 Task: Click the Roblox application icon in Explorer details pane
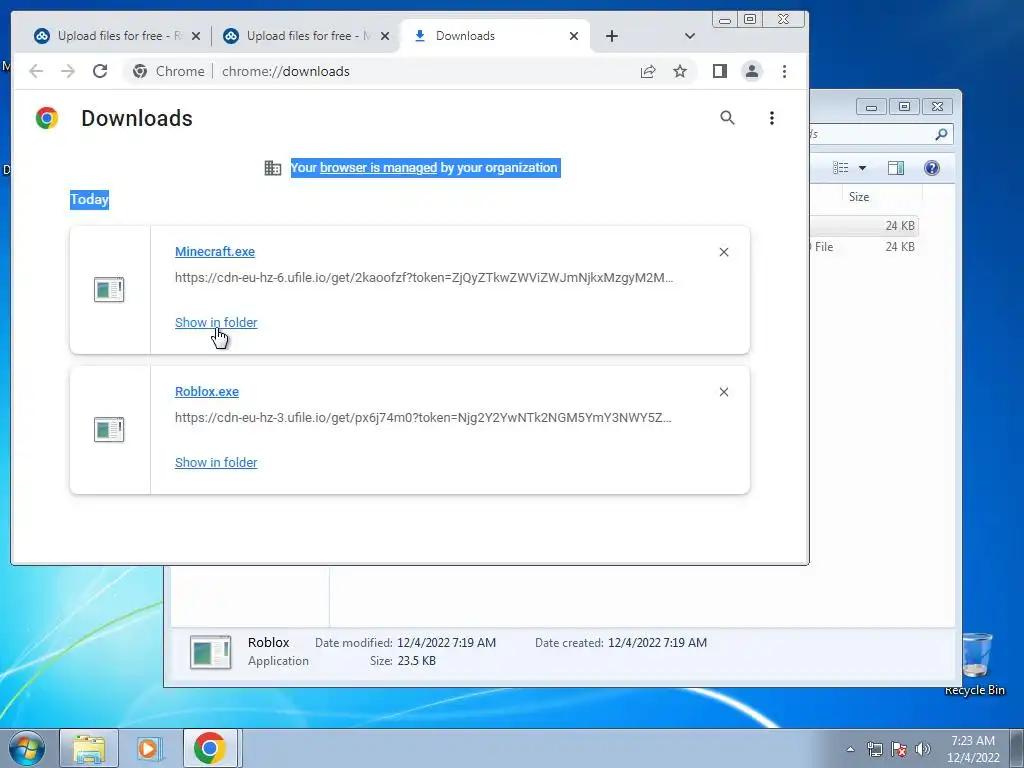(210, 651)
